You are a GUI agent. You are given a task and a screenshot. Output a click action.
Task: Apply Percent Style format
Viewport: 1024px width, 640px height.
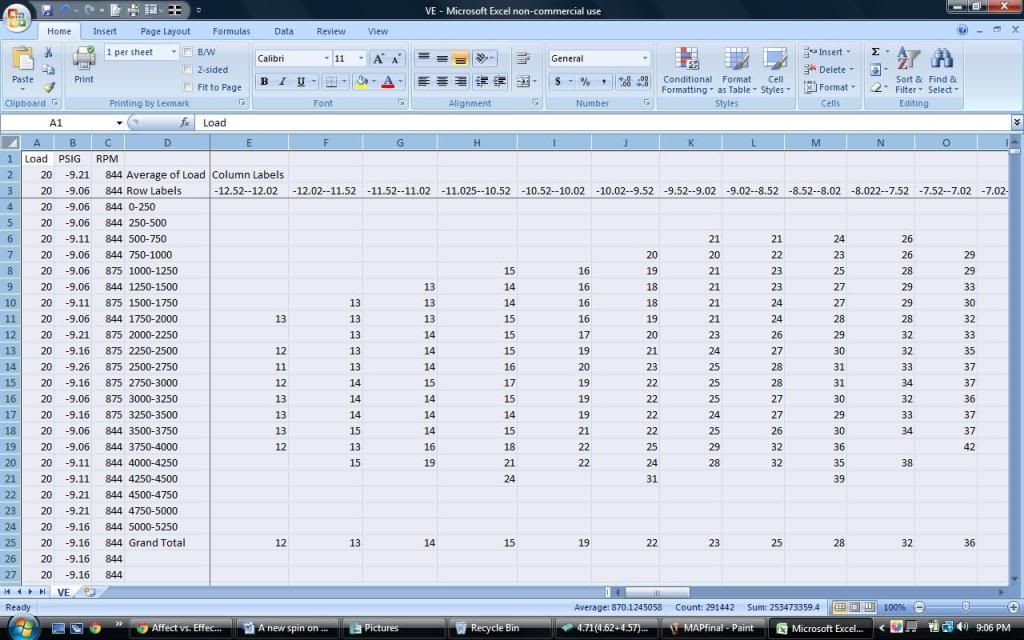pyautogui.click(x=585, y=82)
